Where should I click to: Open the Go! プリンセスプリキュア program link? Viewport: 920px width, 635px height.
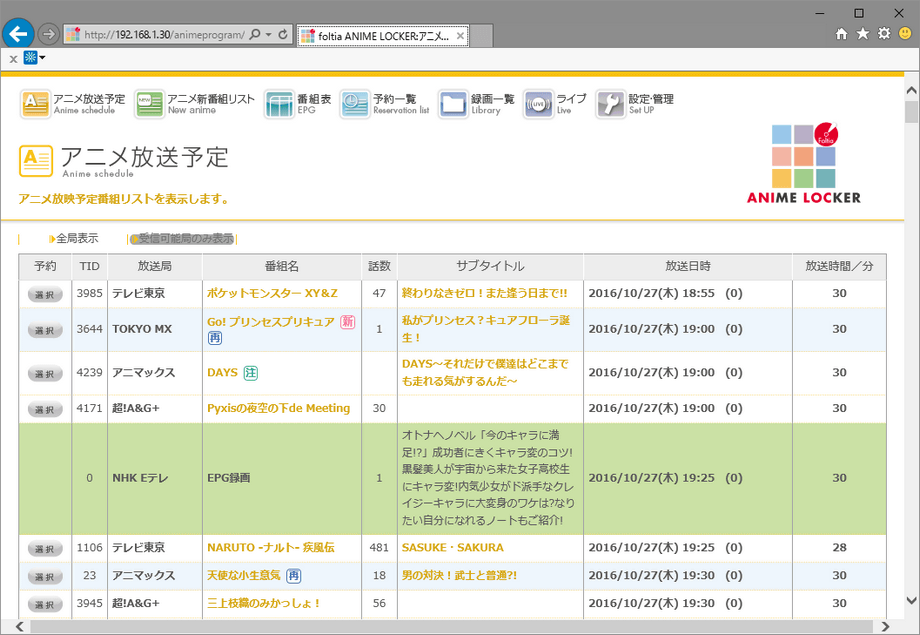270,322
